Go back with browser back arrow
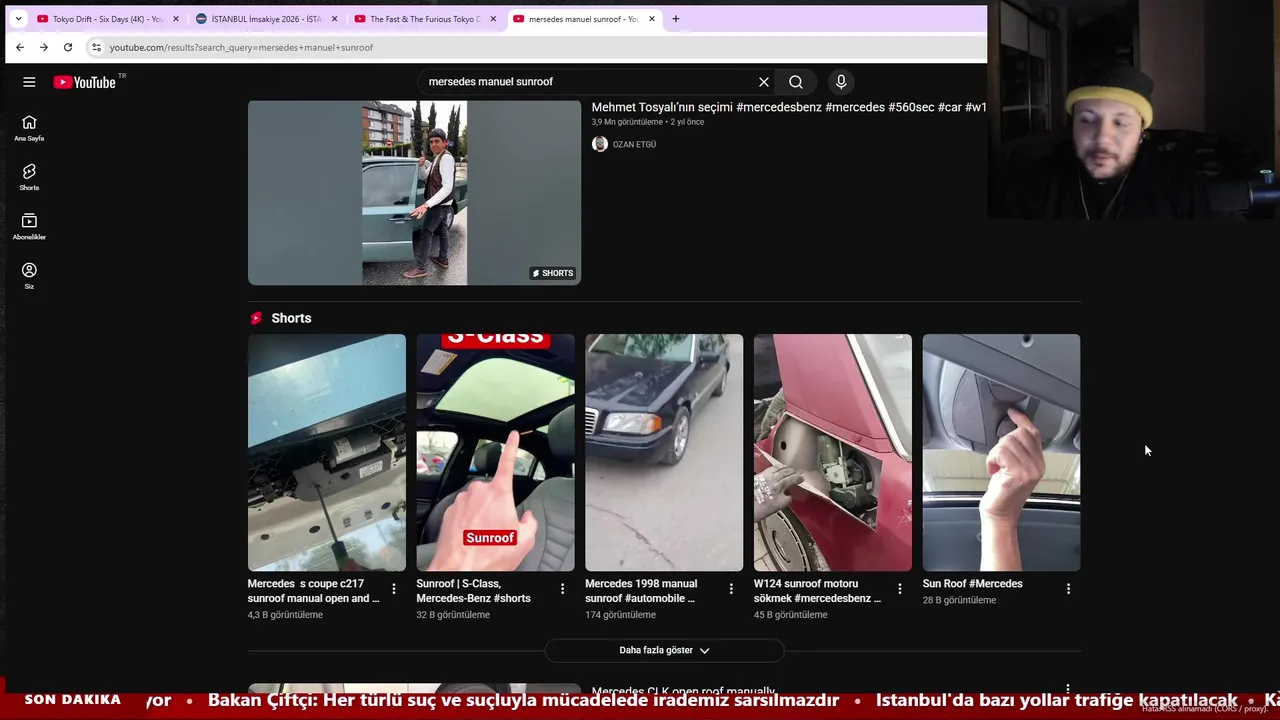The width and height of the screenshot is (1280, 720). coord(20,47)
